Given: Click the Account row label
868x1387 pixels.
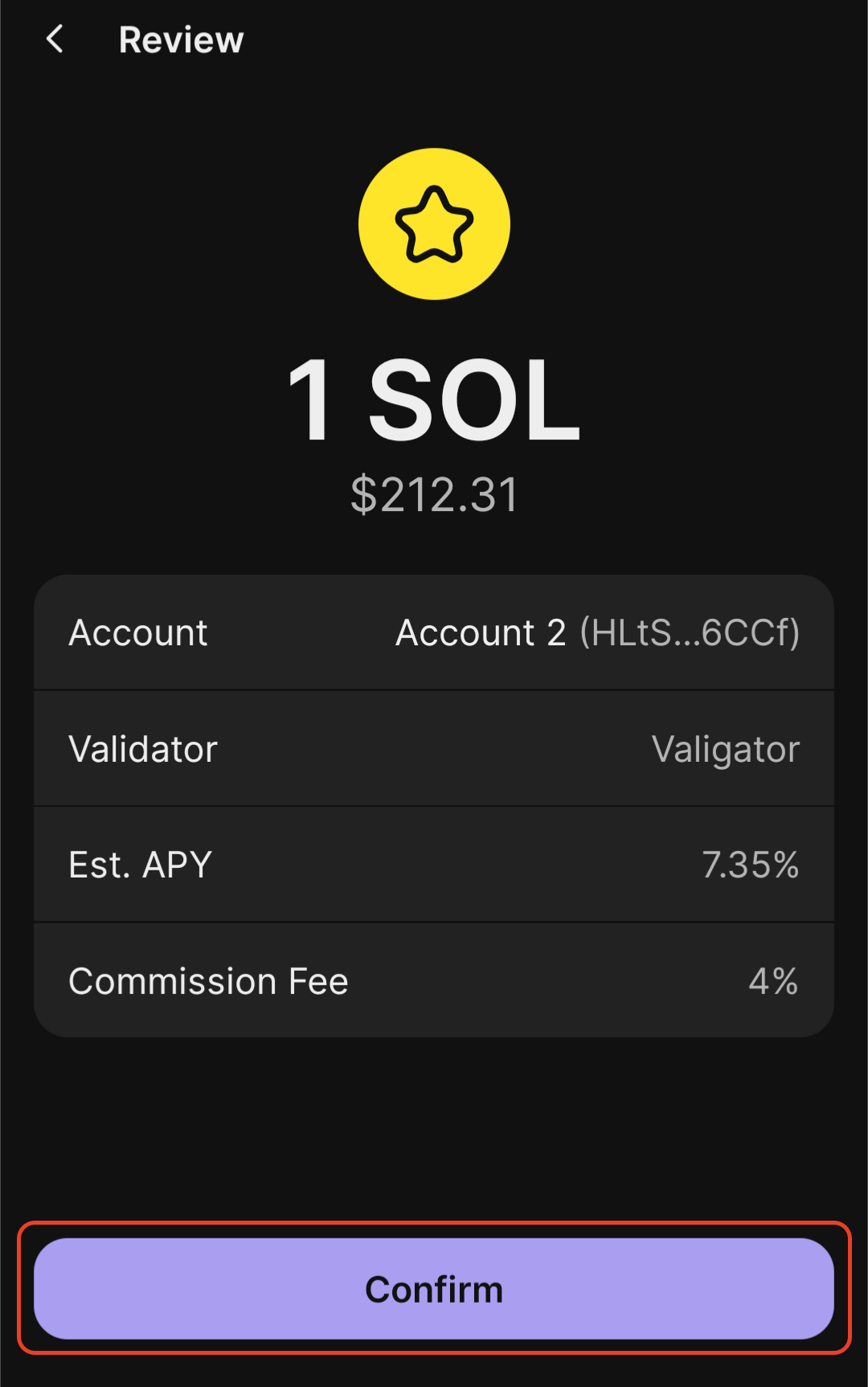Looking at the screenshot, I should 138,632.
